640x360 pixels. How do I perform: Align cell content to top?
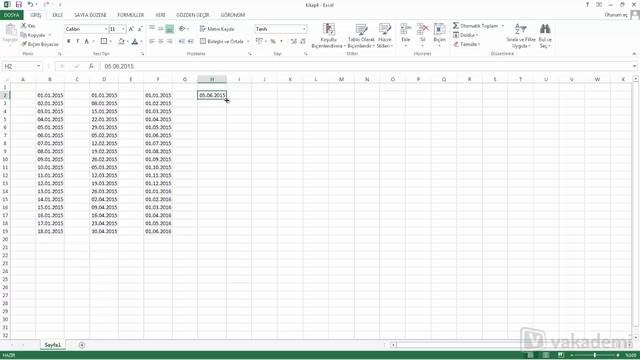pos(152,29)
